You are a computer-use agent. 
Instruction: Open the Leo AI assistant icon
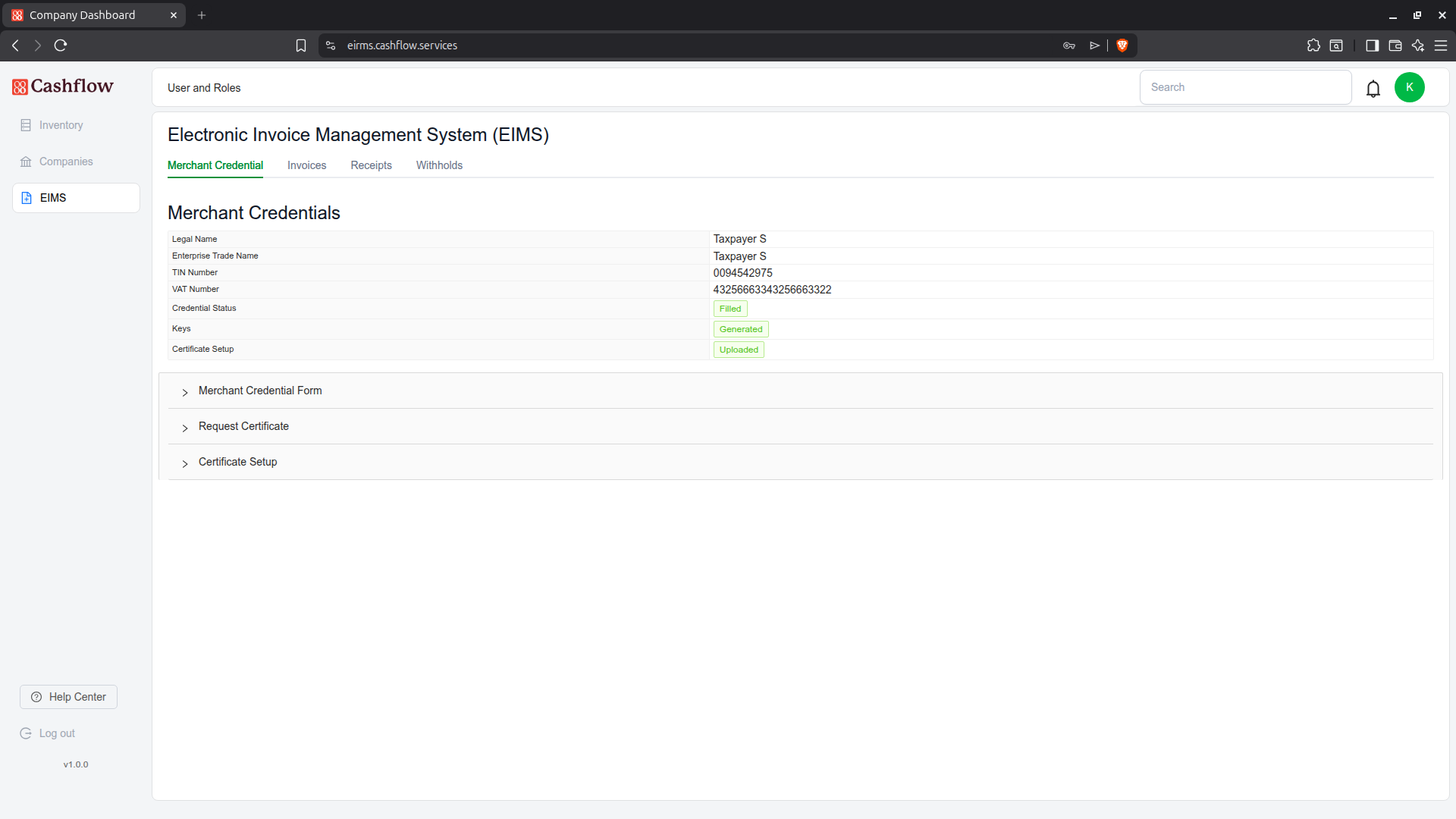[x=1417, y=45]
